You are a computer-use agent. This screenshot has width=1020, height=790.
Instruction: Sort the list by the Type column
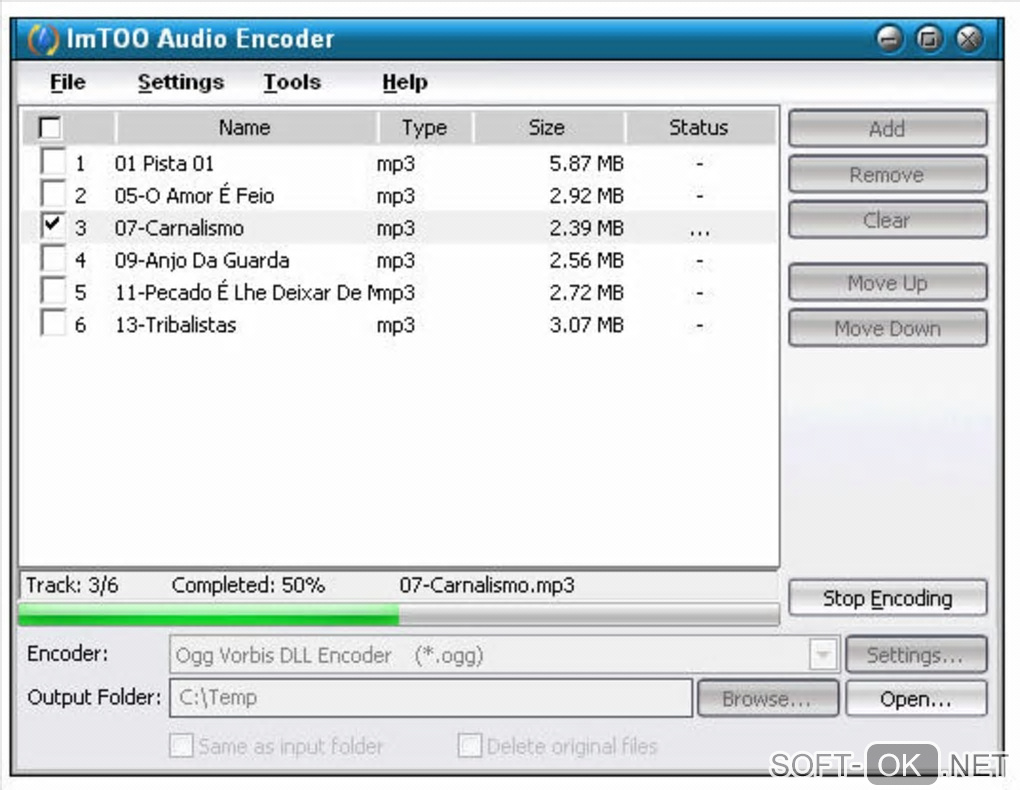click(x=425, y=128)
